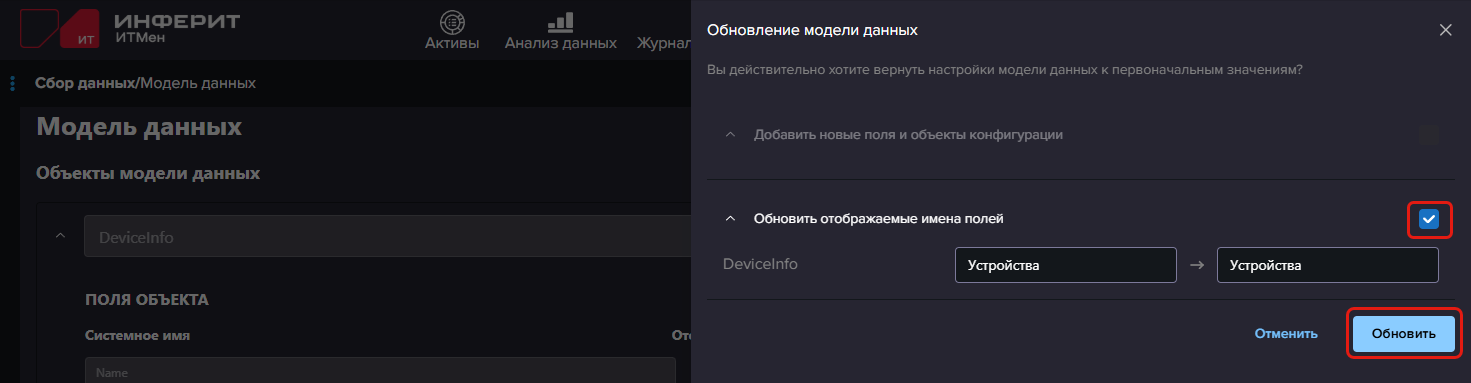
Task: Collapse the DeviceInfo object chevron
Action: point(60,236)
